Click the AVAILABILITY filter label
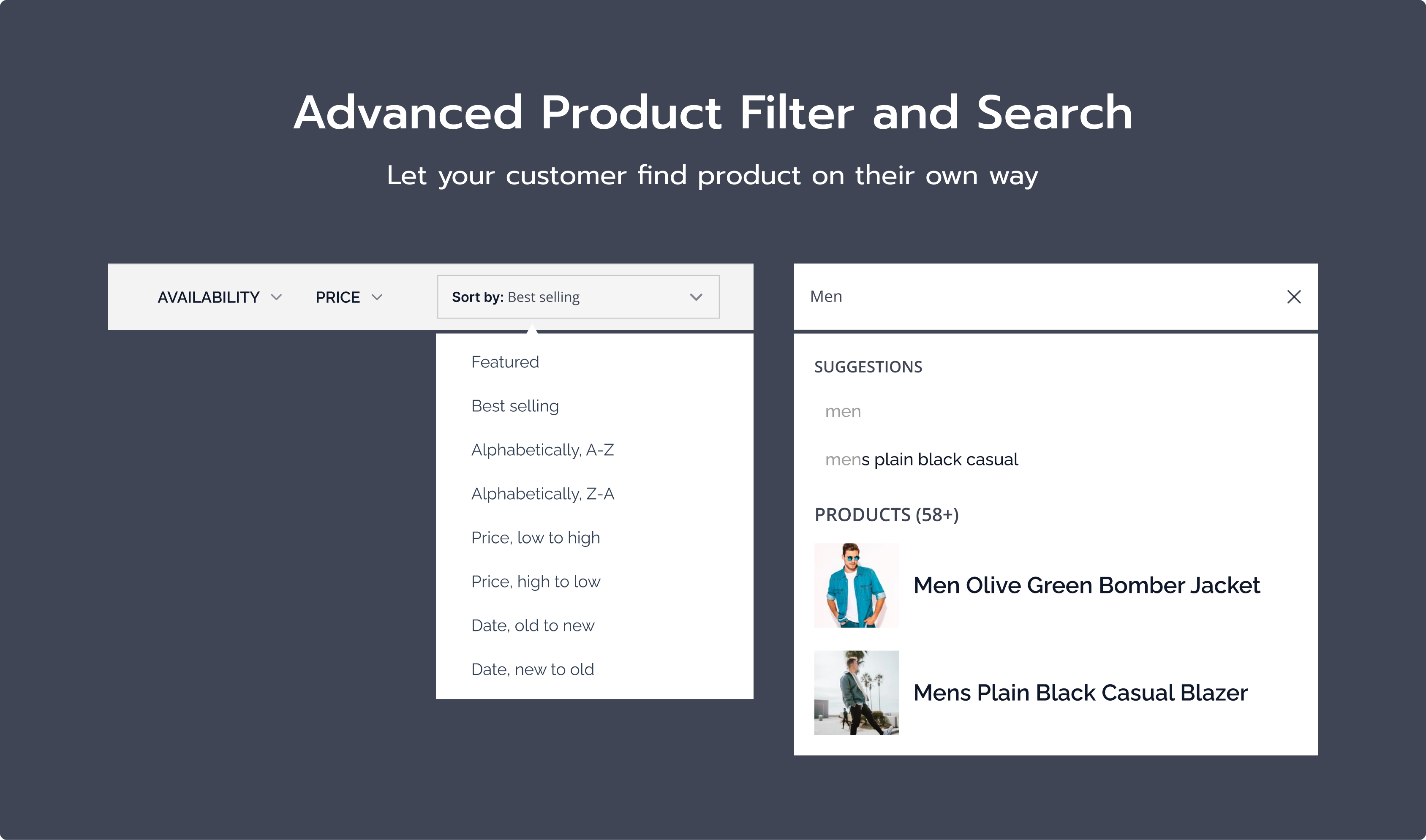1426x840 pixels. (x=207, y=296)
